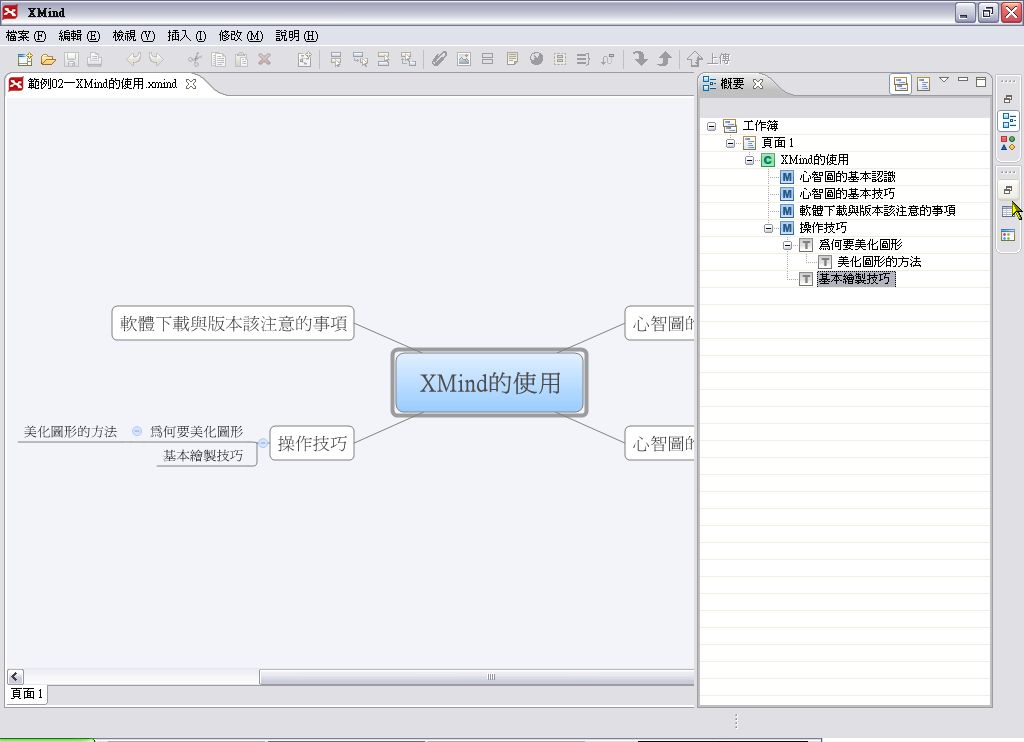The image size is (1024, 742).
Task: Collapse the 頁面 1 outline node
Action: [731, 143]
